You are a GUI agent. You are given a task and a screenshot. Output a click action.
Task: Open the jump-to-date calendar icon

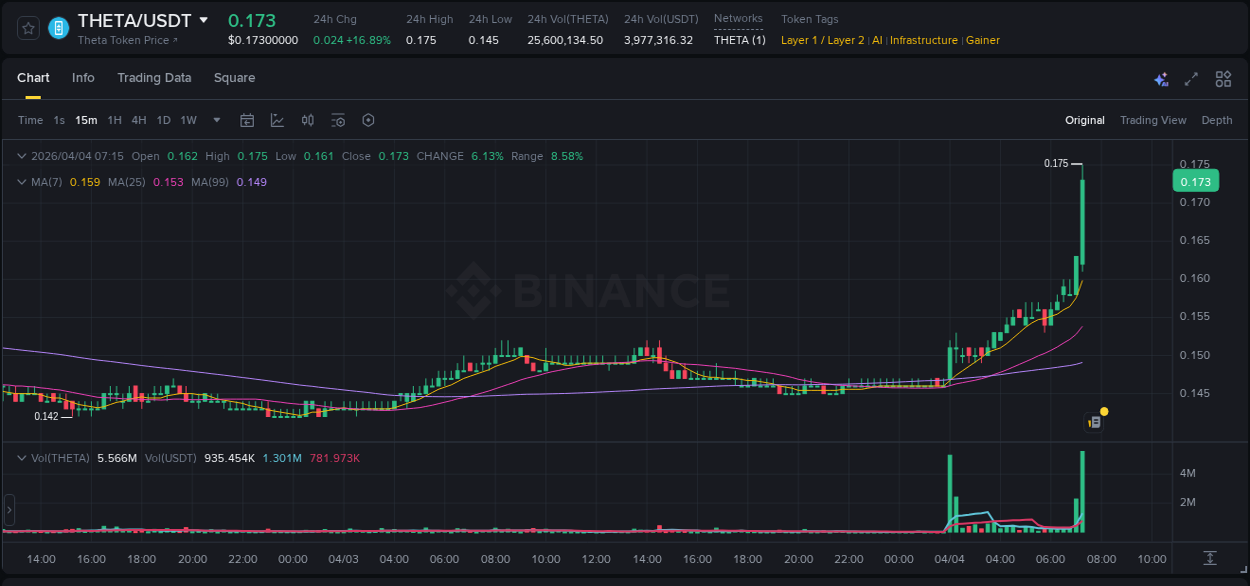click(x=247, y=120)
